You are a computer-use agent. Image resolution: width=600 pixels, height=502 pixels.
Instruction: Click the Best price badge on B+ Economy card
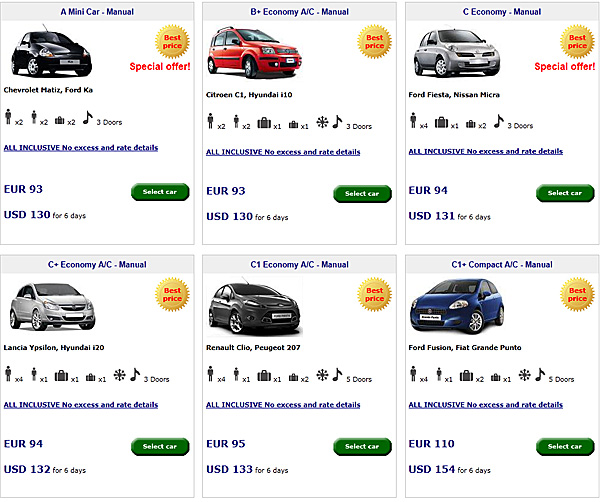coord(374,41)
